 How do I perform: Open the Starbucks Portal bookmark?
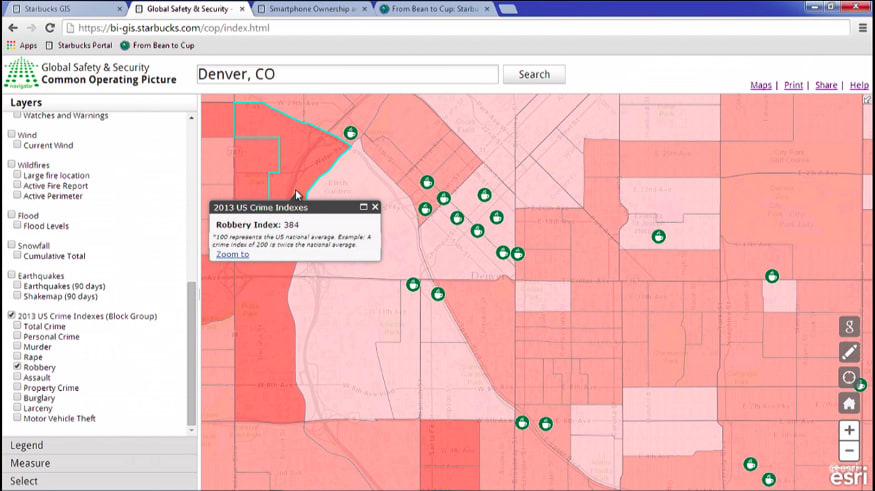[79, 45]
